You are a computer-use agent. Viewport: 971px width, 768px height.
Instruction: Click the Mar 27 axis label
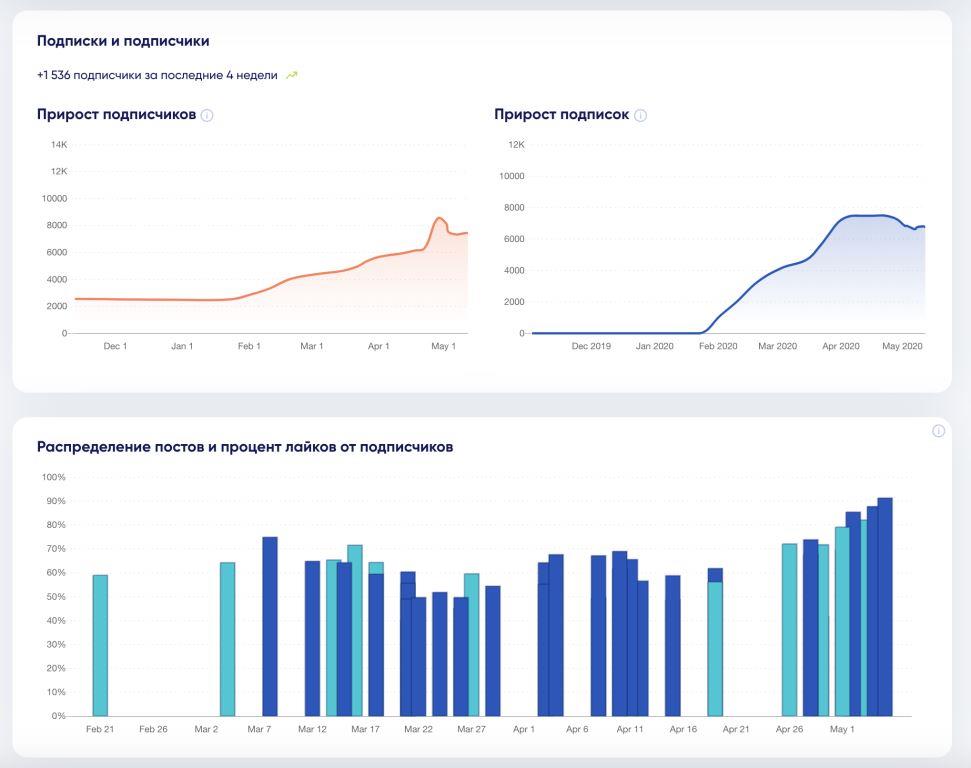click(x=471, y=729)
